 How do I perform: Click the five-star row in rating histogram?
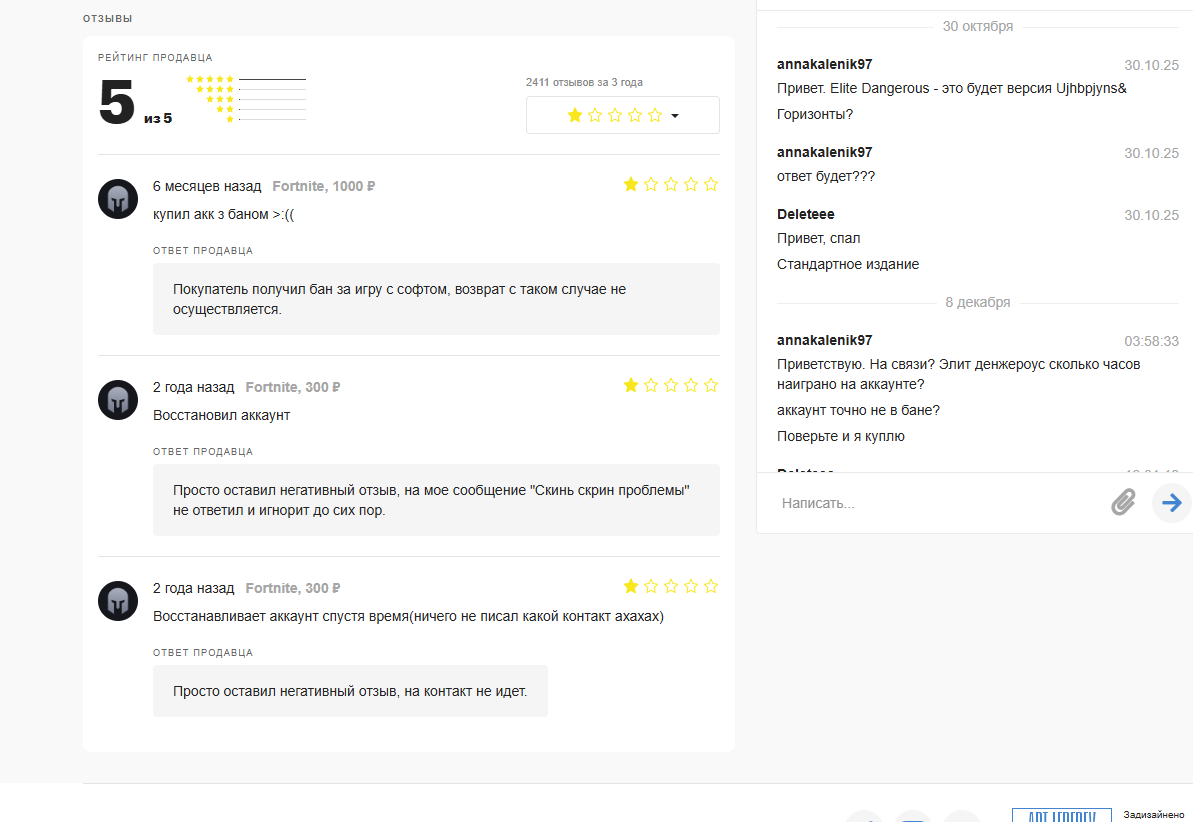(x=246, y=79)
